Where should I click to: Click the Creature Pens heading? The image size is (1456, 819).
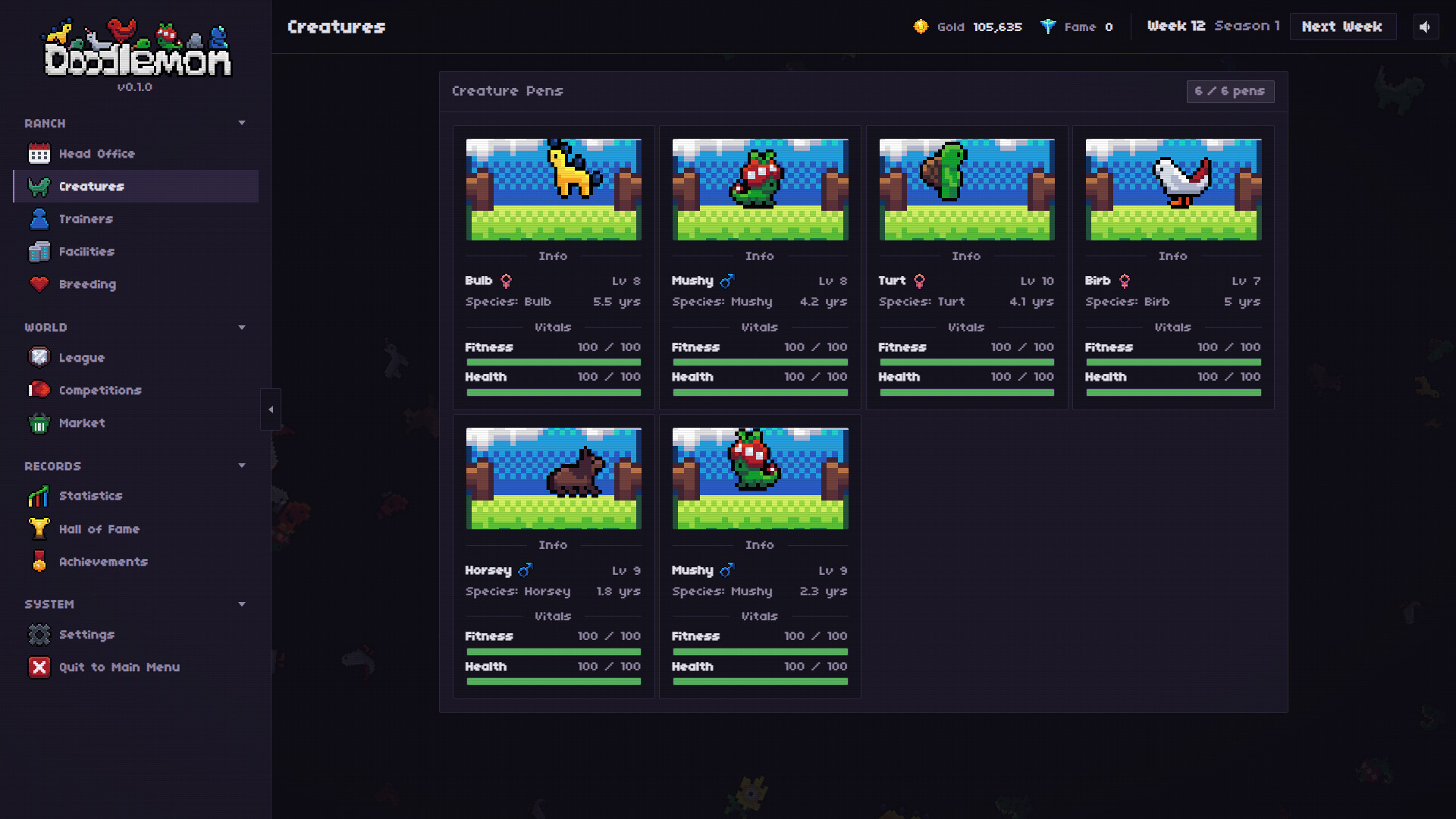coord(507,91)
